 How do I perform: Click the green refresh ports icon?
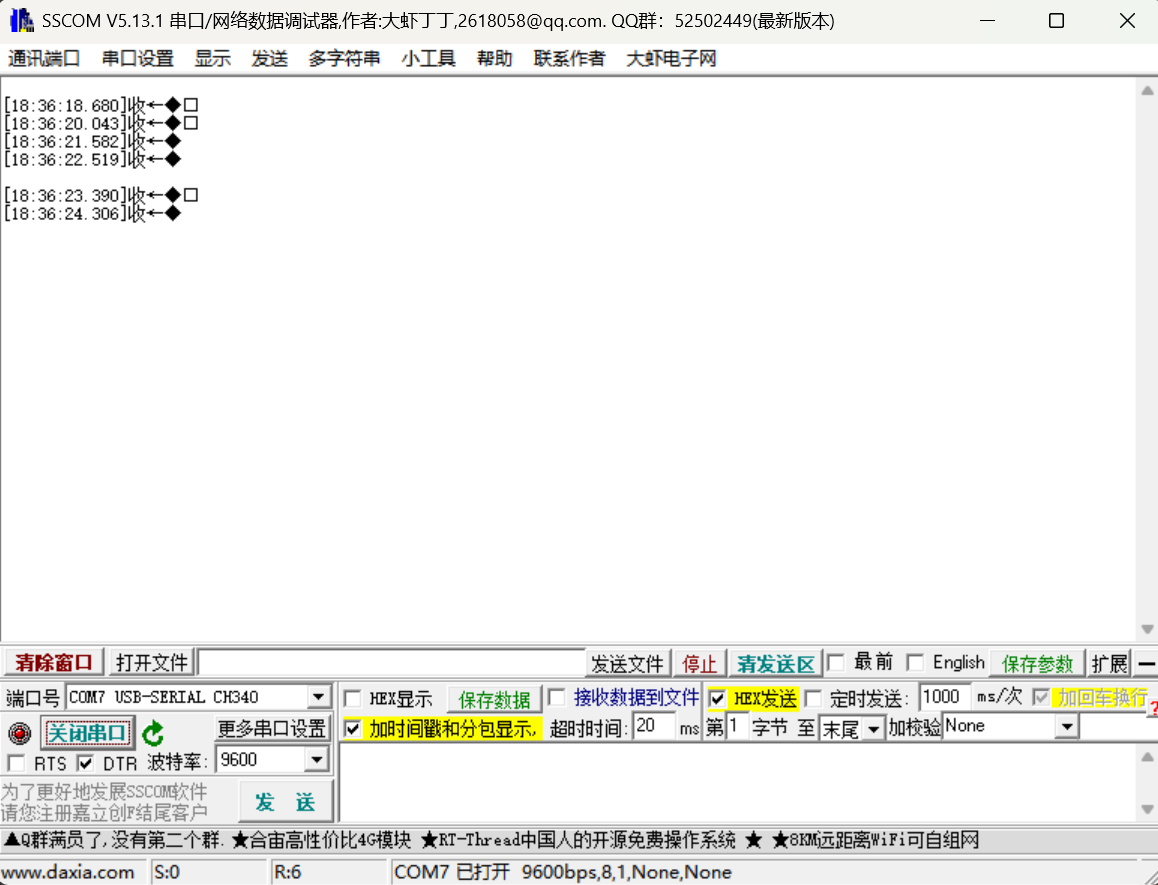point(153,734)
